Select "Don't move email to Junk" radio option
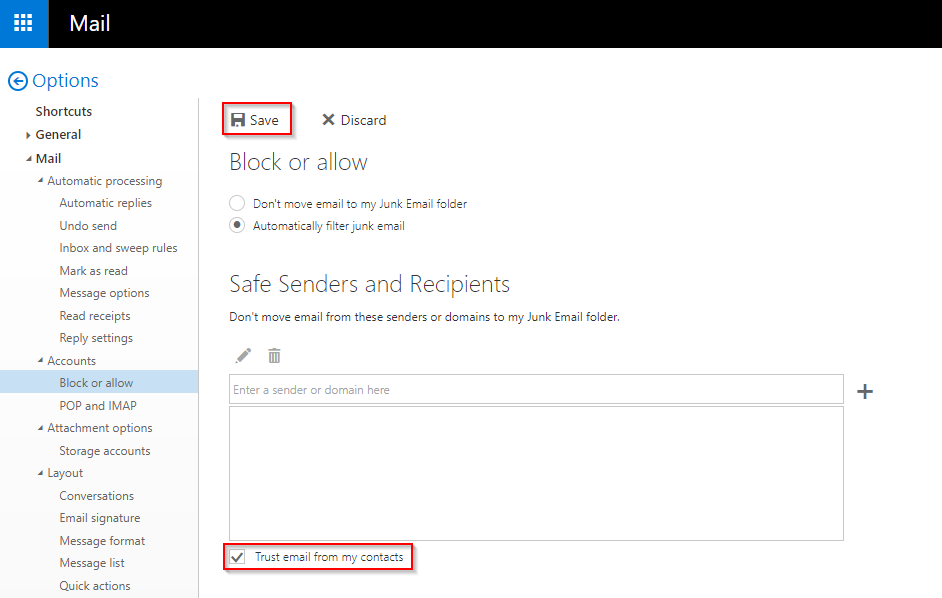The height and width of the screenshot is (598, 942). click(237, 203)
